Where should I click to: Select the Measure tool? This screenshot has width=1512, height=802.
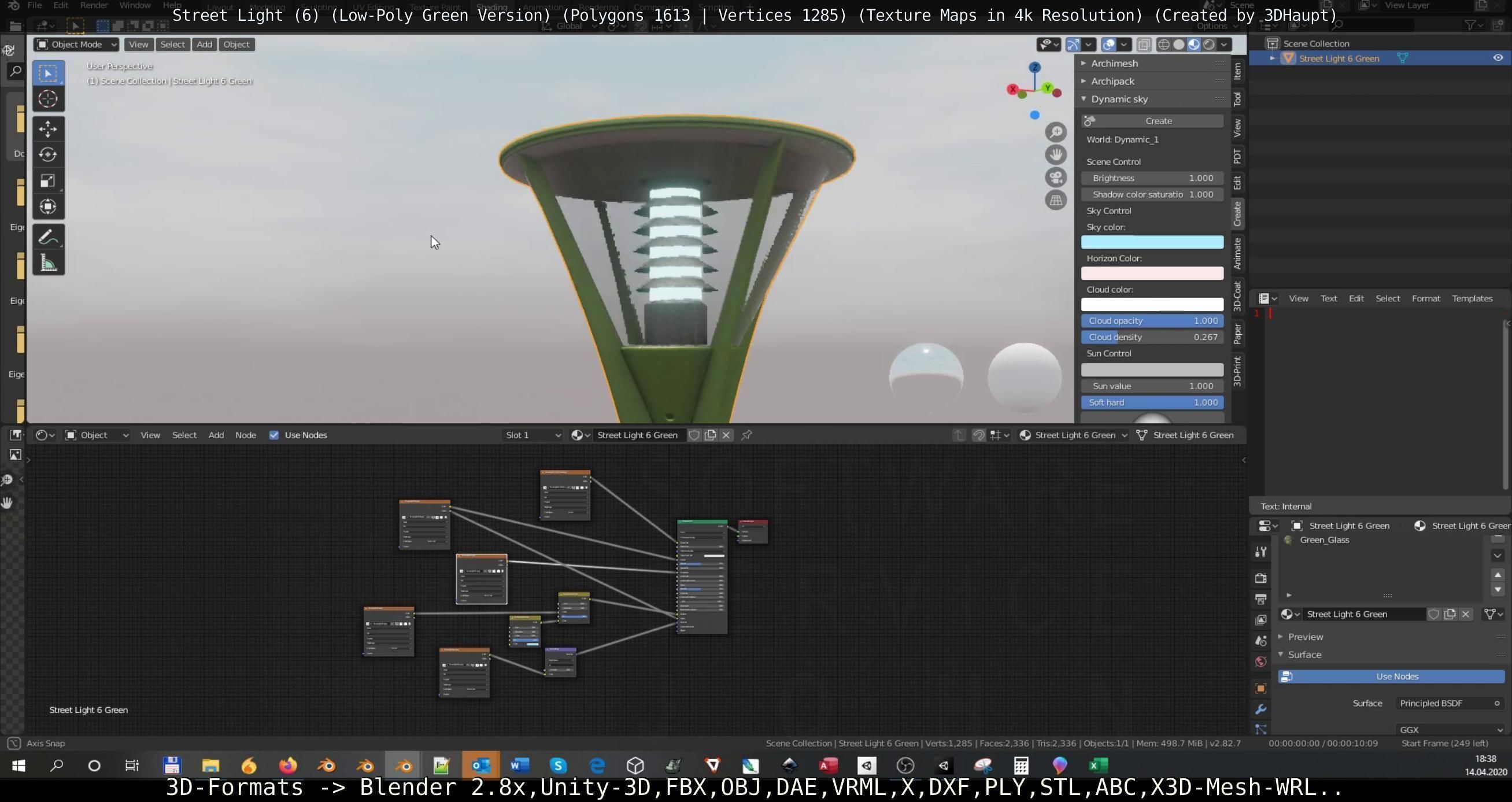click(48, 263)
